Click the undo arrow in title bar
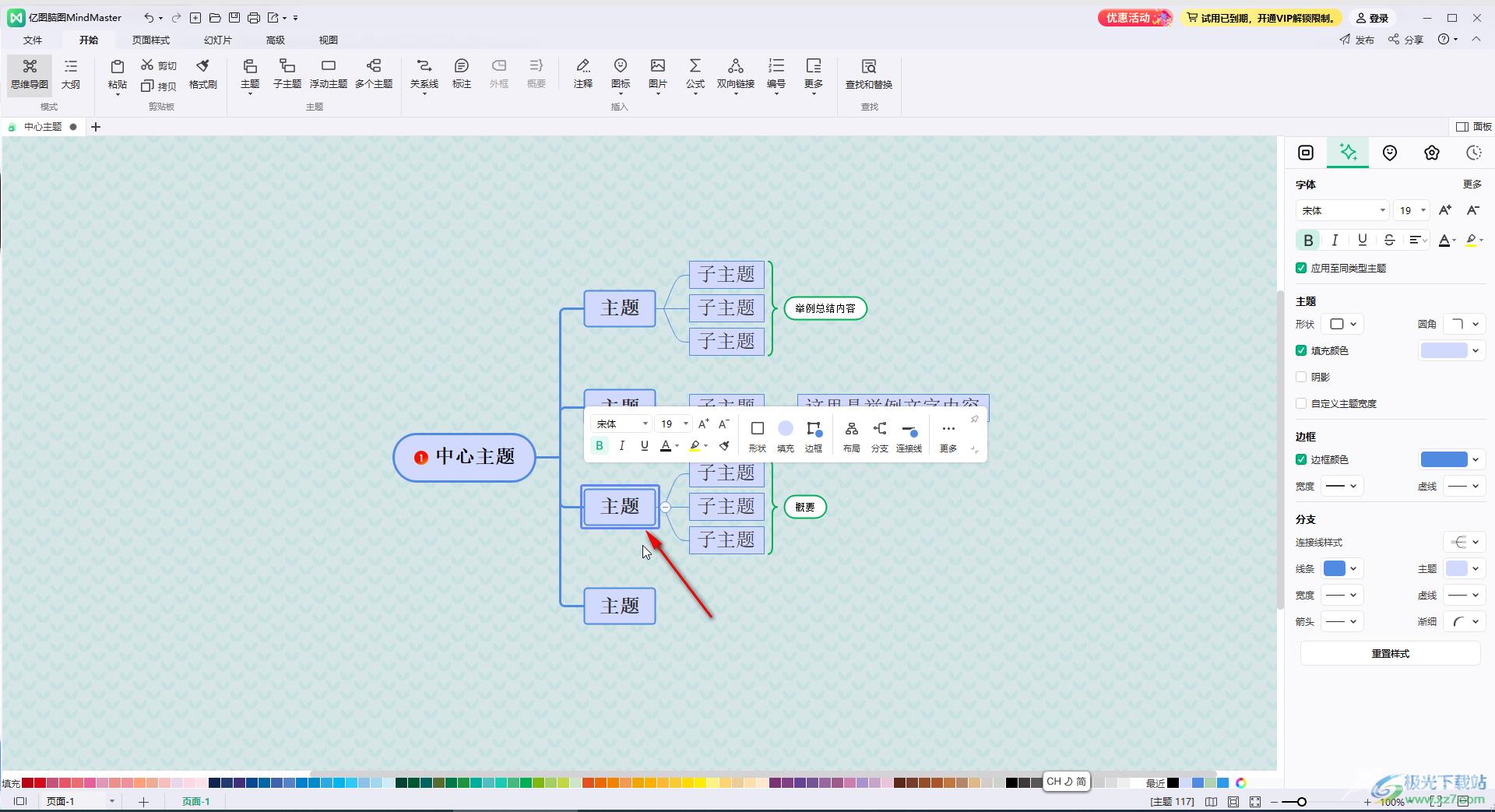The width and height of the screenshot is (1495, 812). [x=148, y=17]
